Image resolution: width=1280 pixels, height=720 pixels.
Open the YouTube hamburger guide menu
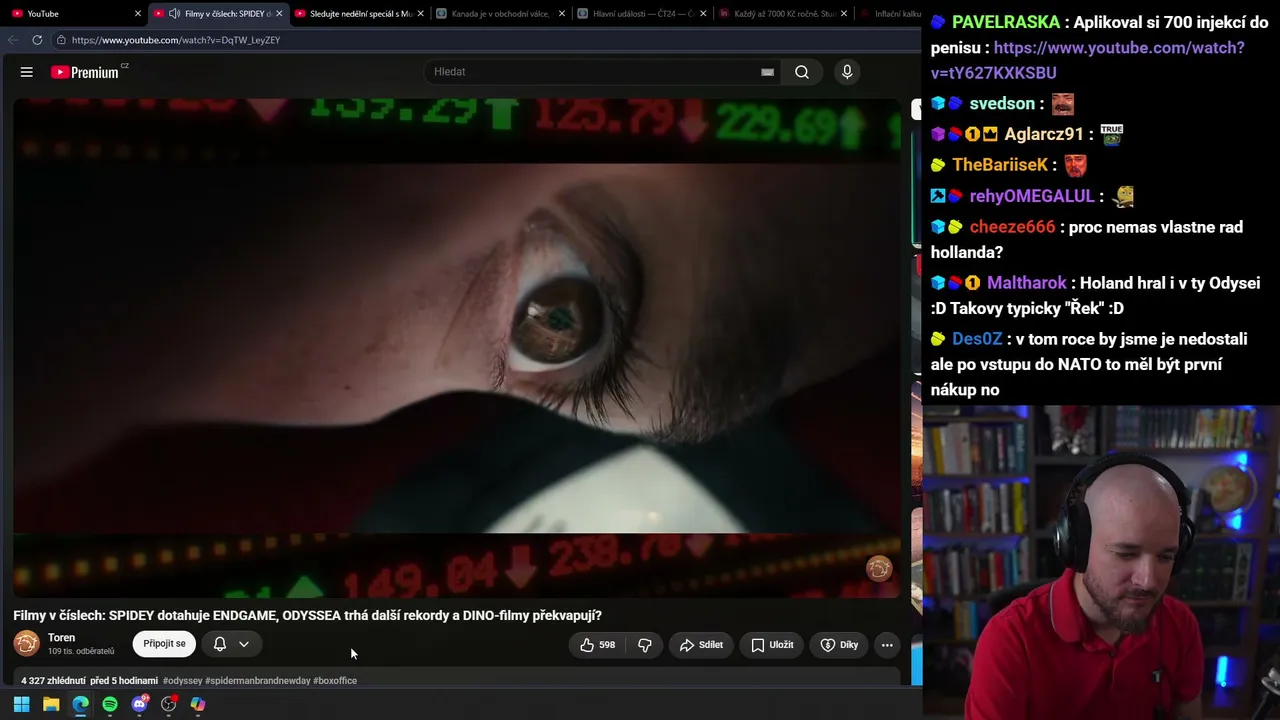point(27,72)
